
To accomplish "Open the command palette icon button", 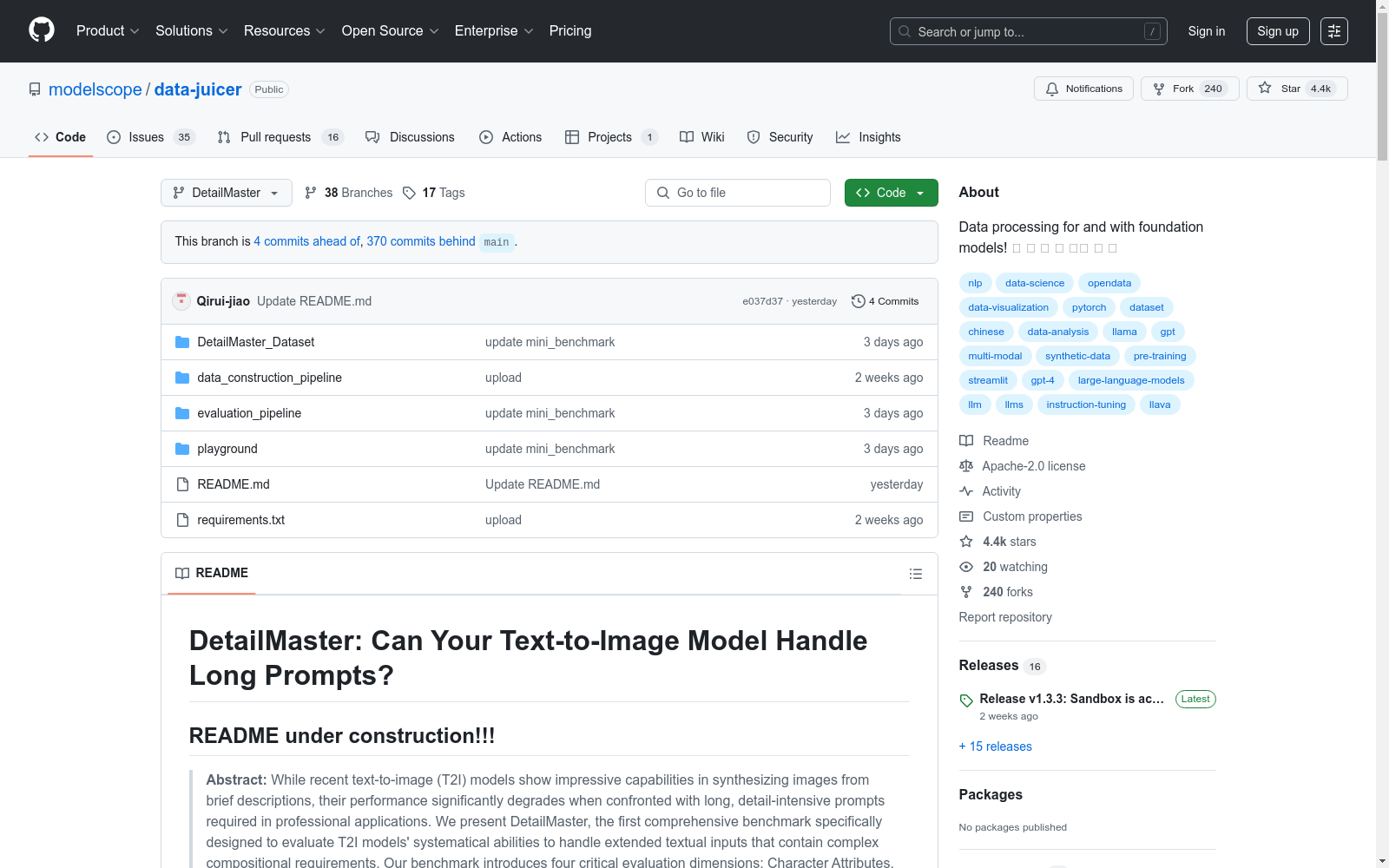I will 1334,31.
